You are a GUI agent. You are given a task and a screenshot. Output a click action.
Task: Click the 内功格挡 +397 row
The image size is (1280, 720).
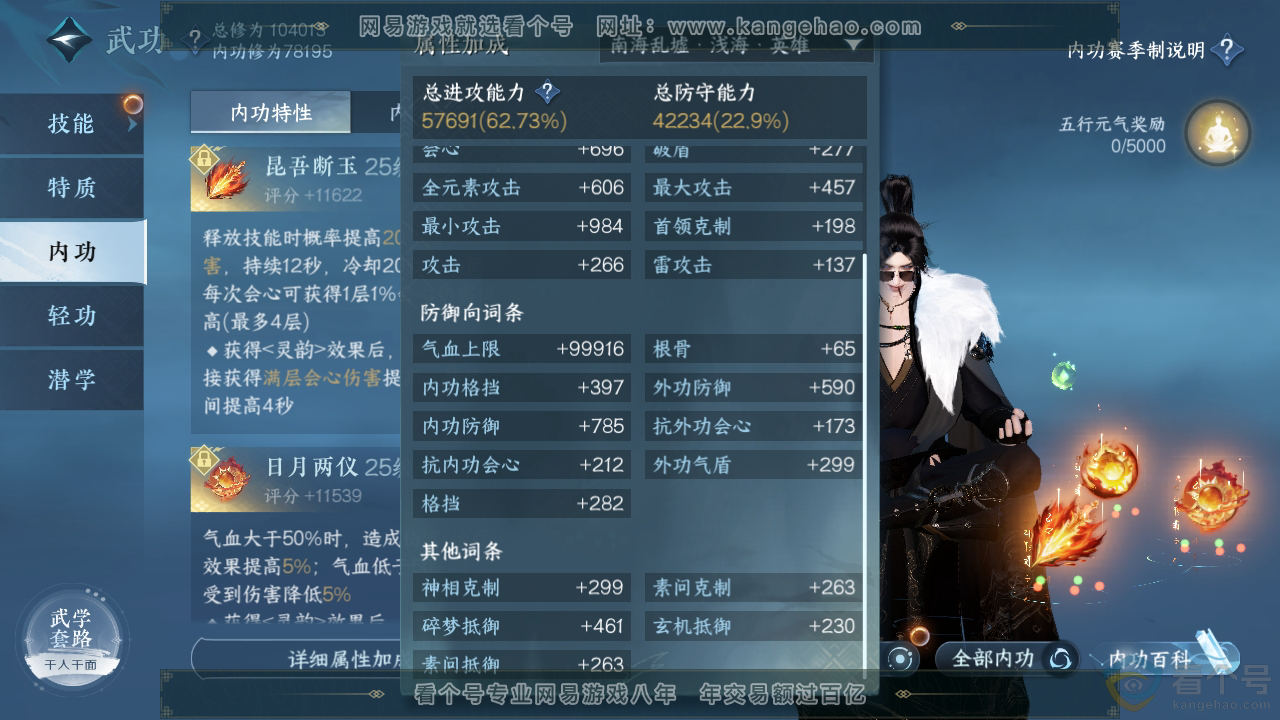pos(522,388)
